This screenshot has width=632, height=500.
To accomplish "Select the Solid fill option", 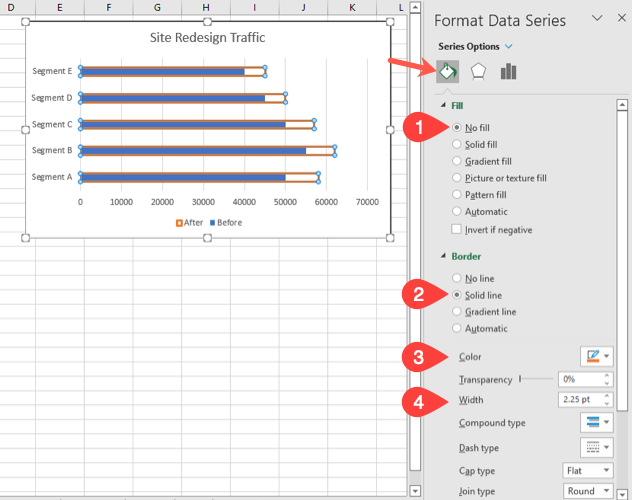I will click(458, 144).
